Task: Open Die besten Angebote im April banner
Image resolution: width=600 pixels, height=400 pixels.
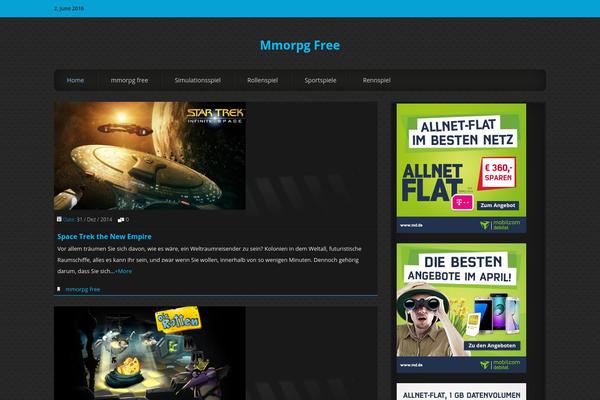Action: pos(461,308)
